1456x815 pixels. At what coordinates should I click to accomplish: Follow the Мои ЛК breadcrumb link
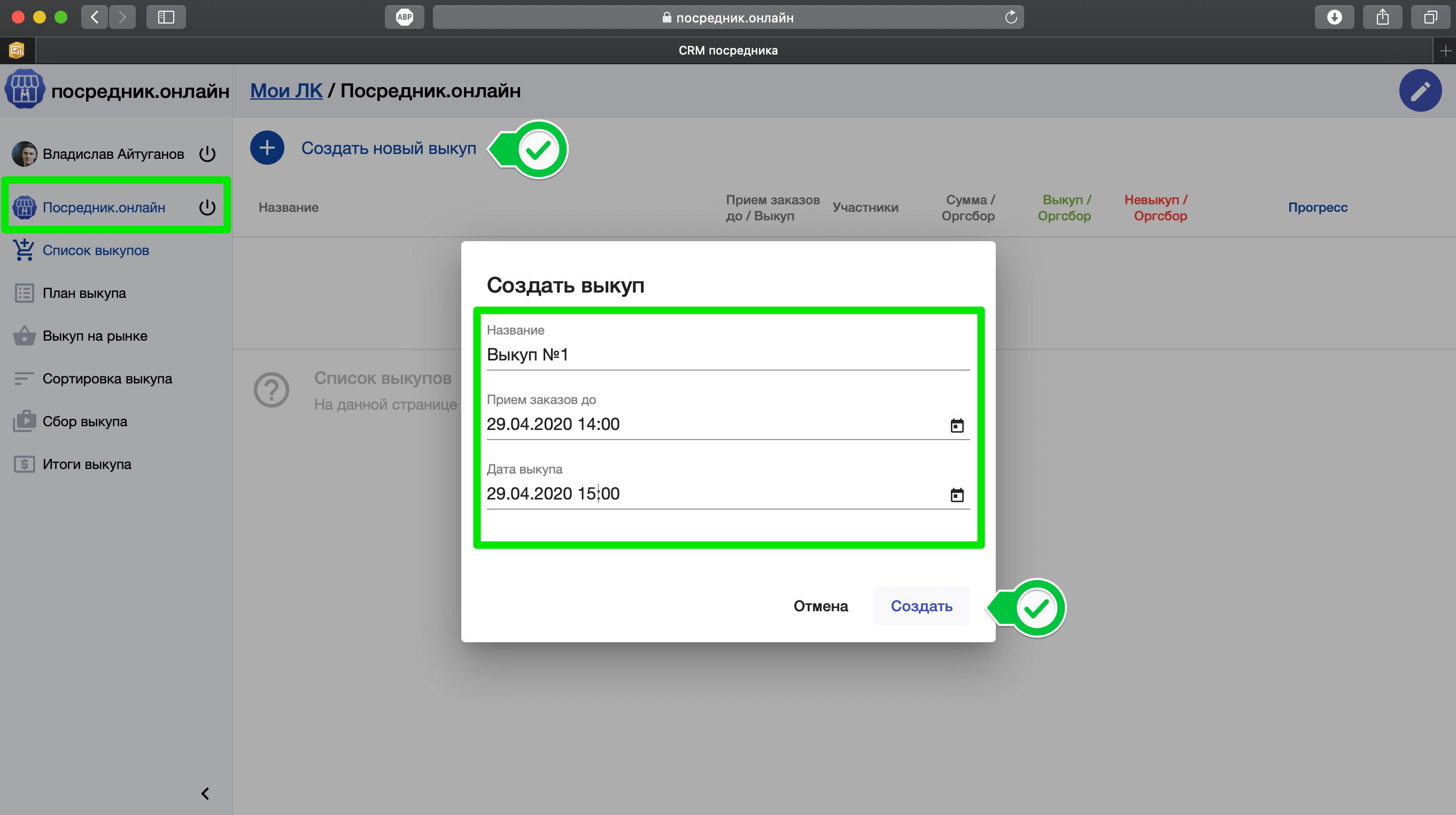coord(286,90)
